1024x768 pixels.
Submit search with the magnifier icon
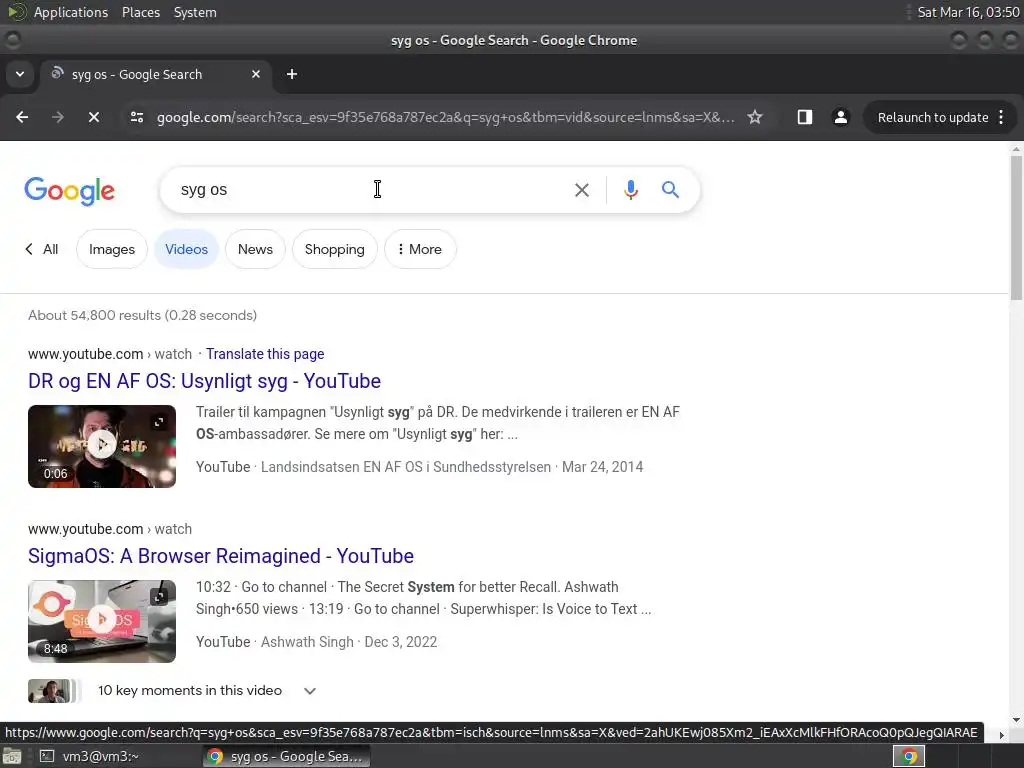[x=670, y=190]
